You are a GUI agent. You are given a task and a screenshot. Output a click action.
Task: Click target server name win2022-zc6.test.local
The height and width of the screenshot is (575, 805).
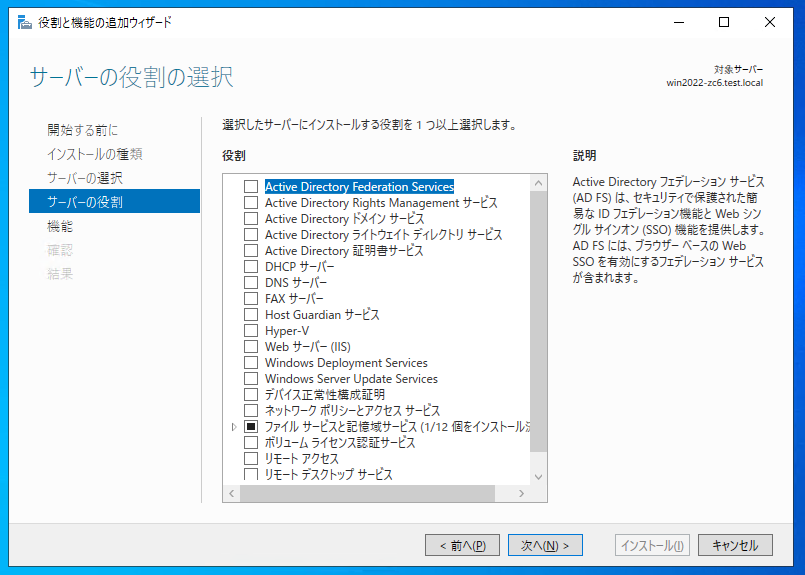click(x=715, y=83)
